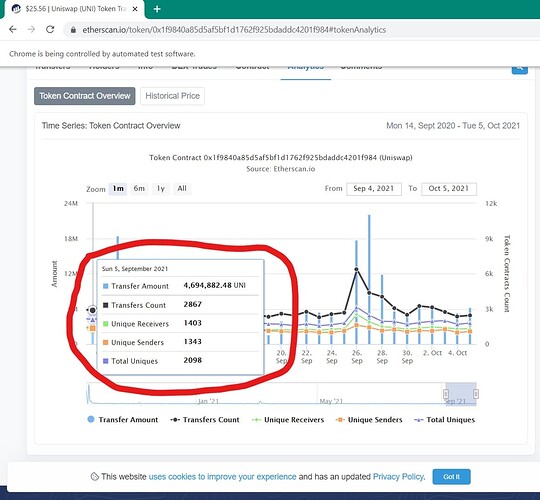Click the Amount y-axis title
The height and width of the screenshot is (500, 540).
point(54,274)
